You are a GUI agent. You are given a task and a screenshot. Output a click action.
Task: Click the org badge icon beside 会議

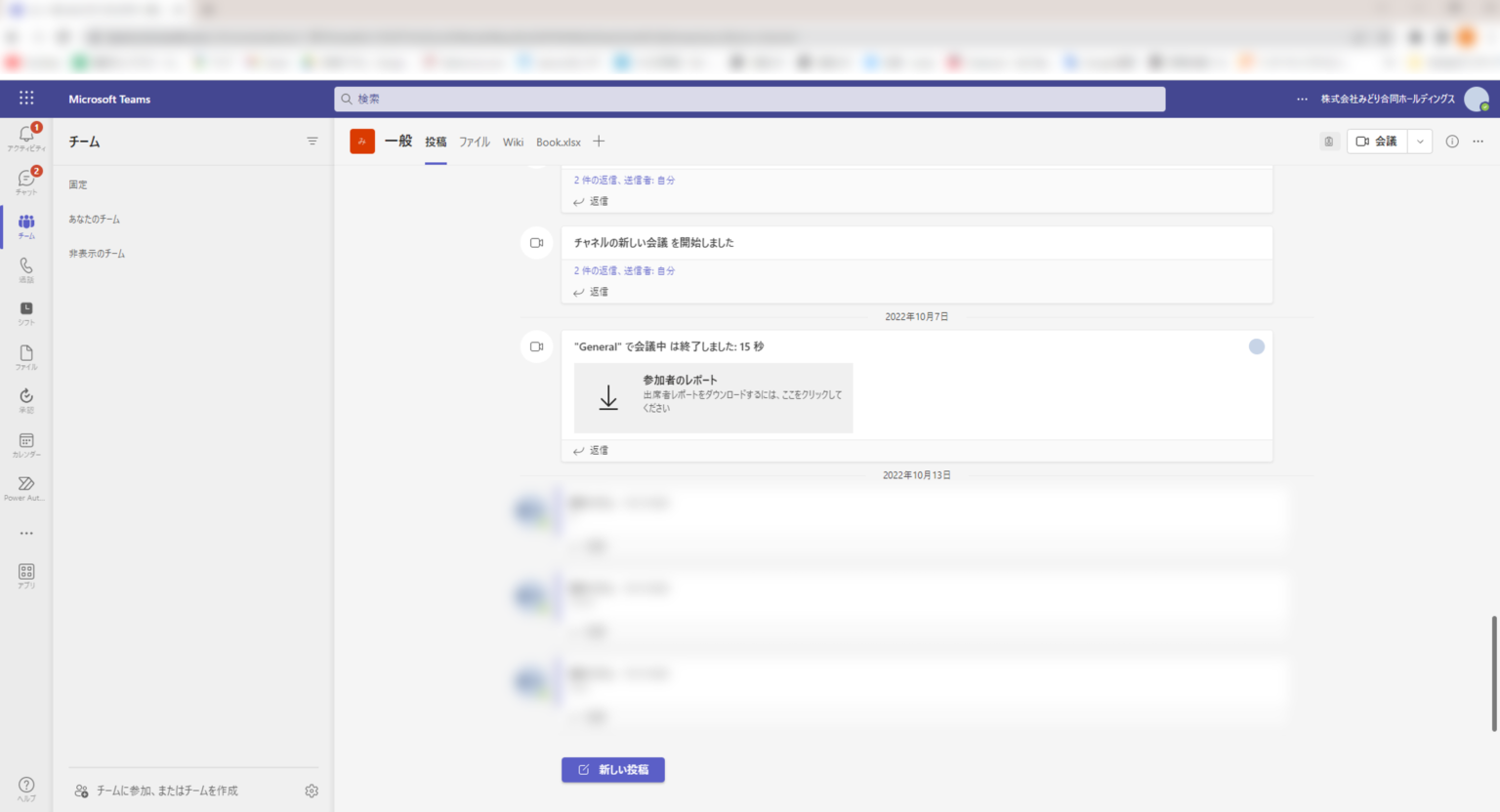(x=1329, y=142)
